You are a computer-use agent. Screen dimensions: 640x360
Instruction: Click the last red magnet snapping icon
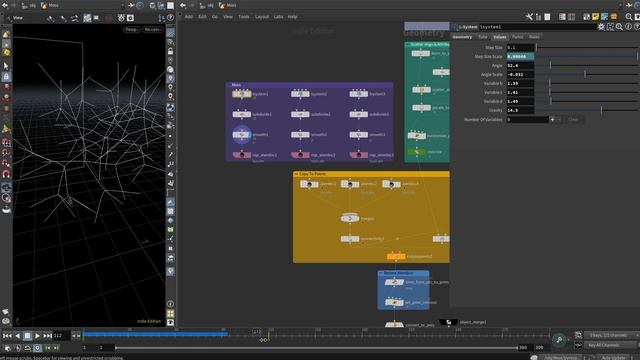[6, 174]
